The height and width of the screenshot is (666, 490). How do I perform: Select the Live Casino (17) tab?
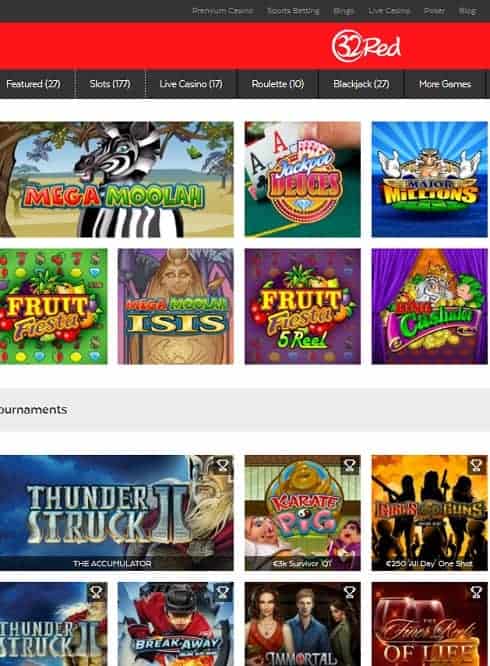(191, 84)
